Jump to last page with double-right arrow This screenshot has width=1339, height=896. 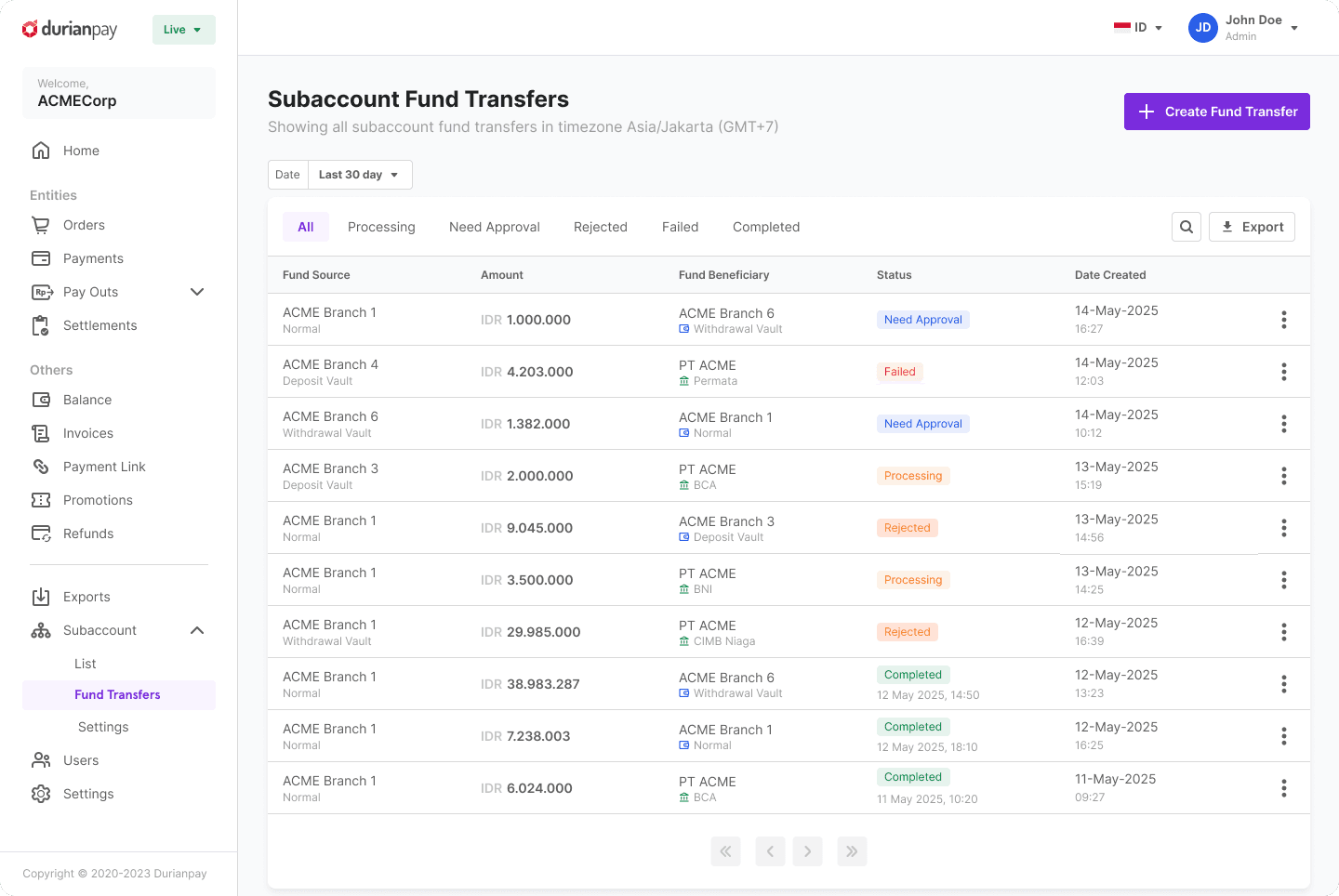point(852,851)
